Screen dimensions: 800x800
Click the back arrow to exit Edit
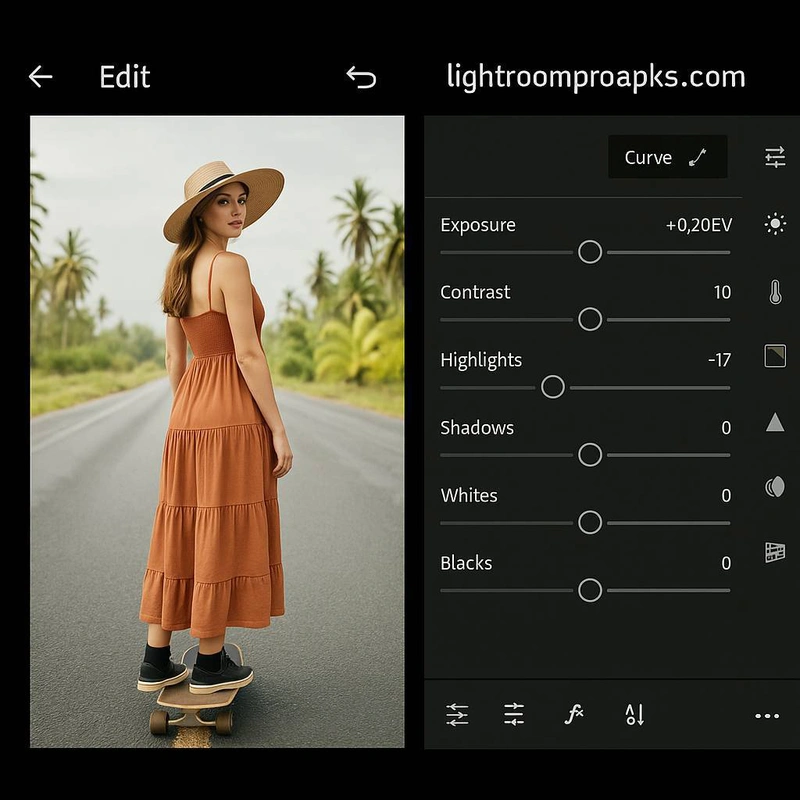point(40,76)
